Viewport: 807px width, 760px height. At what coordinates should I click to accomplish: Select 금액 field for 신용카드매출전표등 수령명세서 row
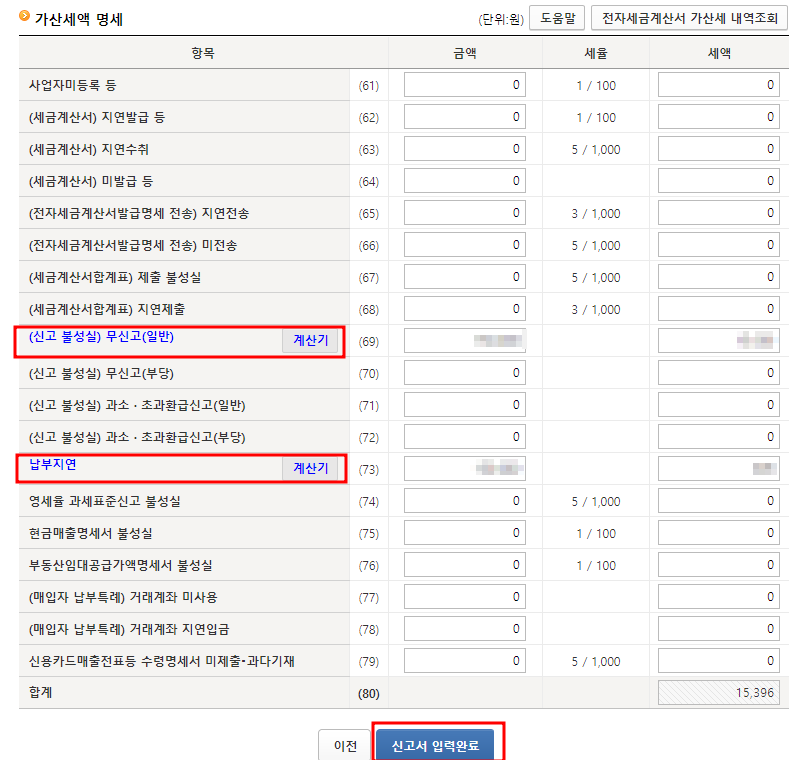pos(463,661)
